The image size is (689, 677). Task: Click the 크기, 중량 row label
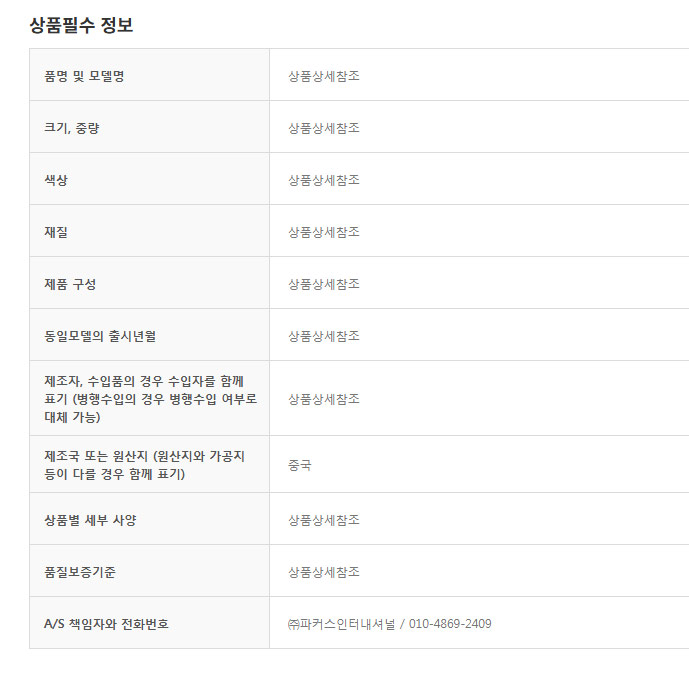click(72, 128)
